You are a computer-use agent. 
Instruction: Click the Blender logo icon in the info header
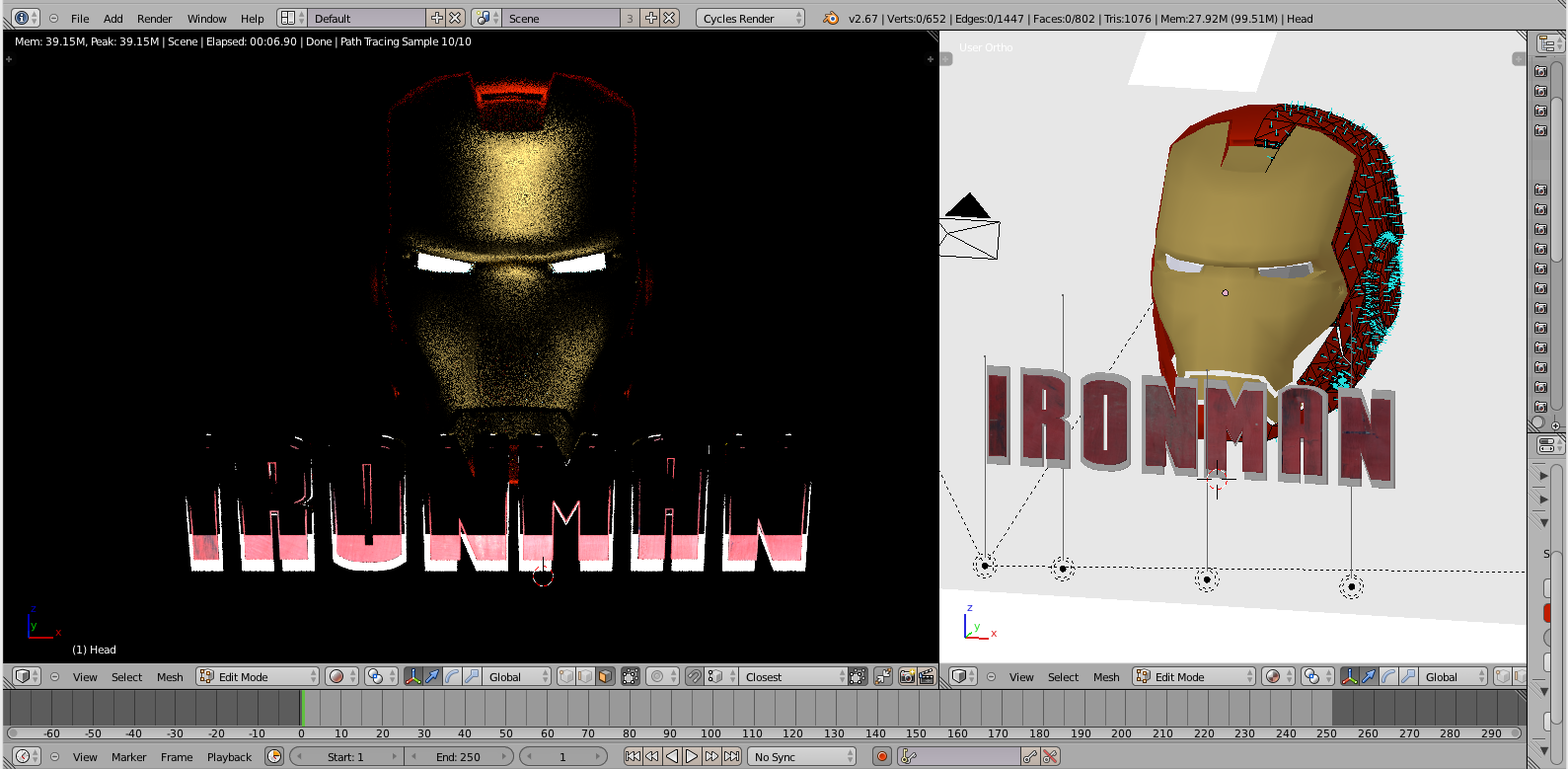(831, 19)
